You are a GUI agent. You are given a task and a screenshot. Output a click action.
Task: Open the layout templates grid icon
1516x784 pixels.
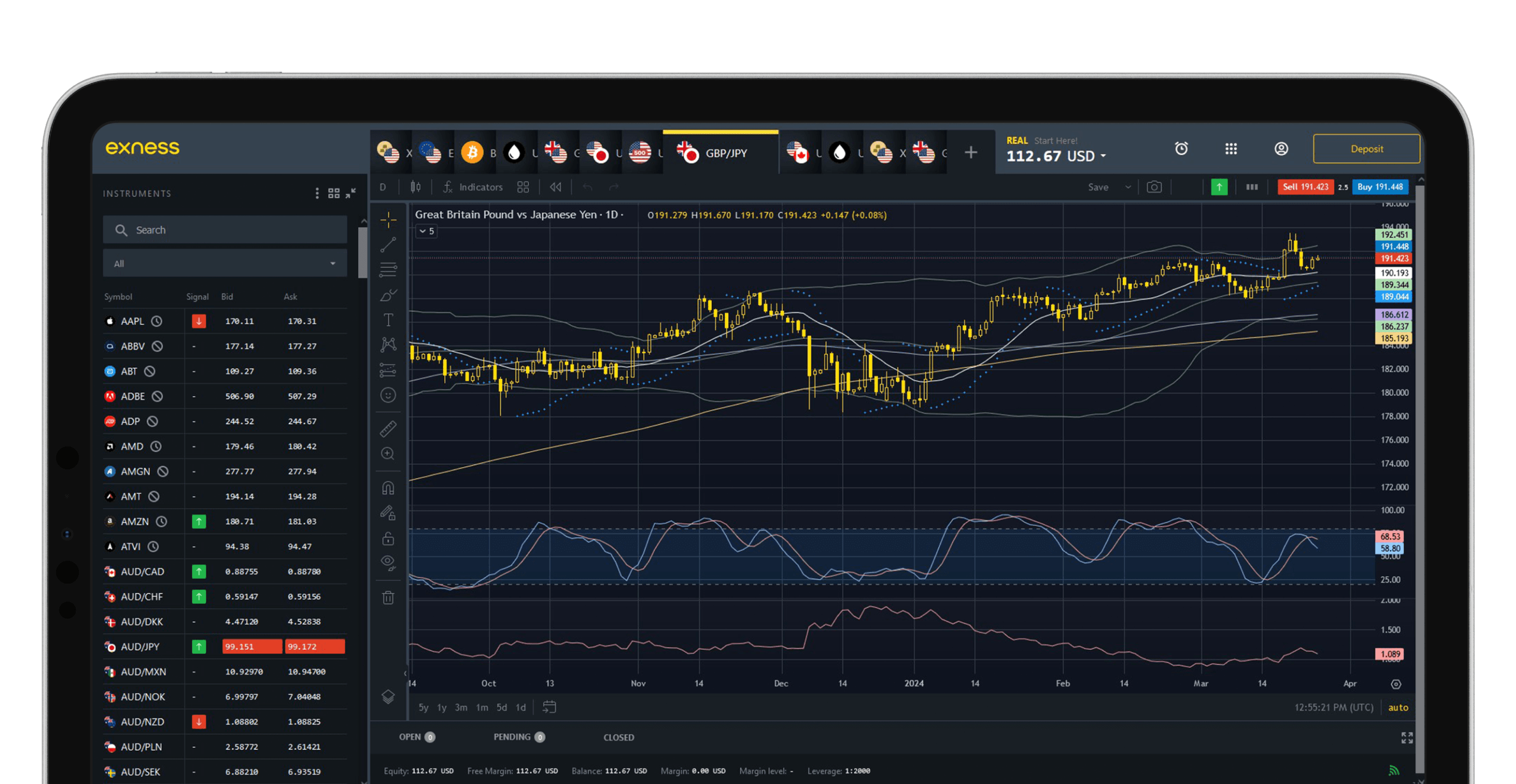click(x=523, y=187)
